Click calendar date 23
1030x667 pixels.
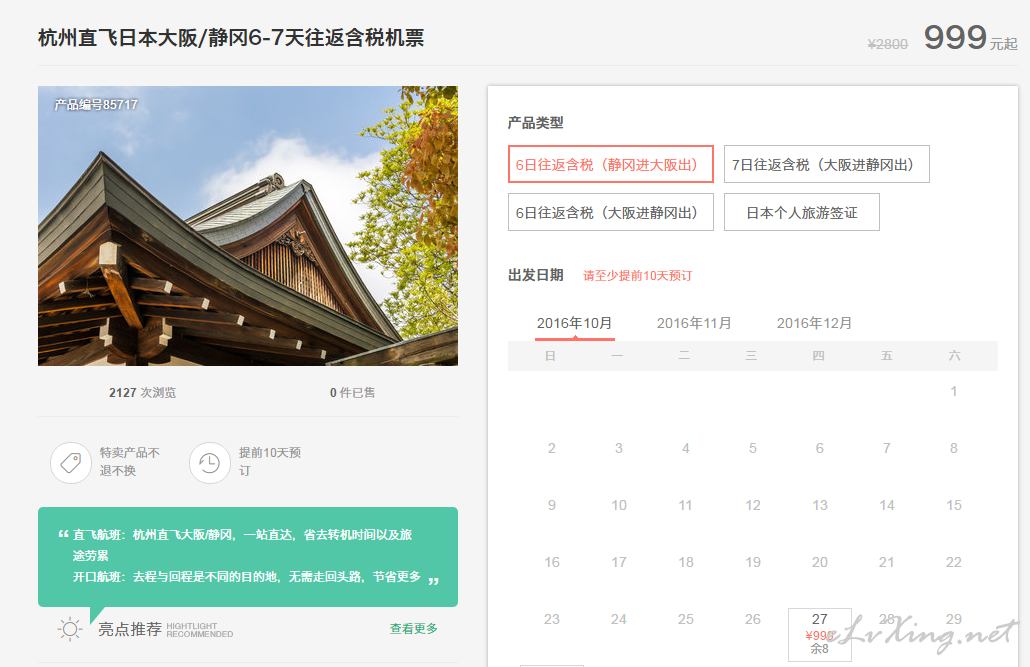[x=552, y=619]
